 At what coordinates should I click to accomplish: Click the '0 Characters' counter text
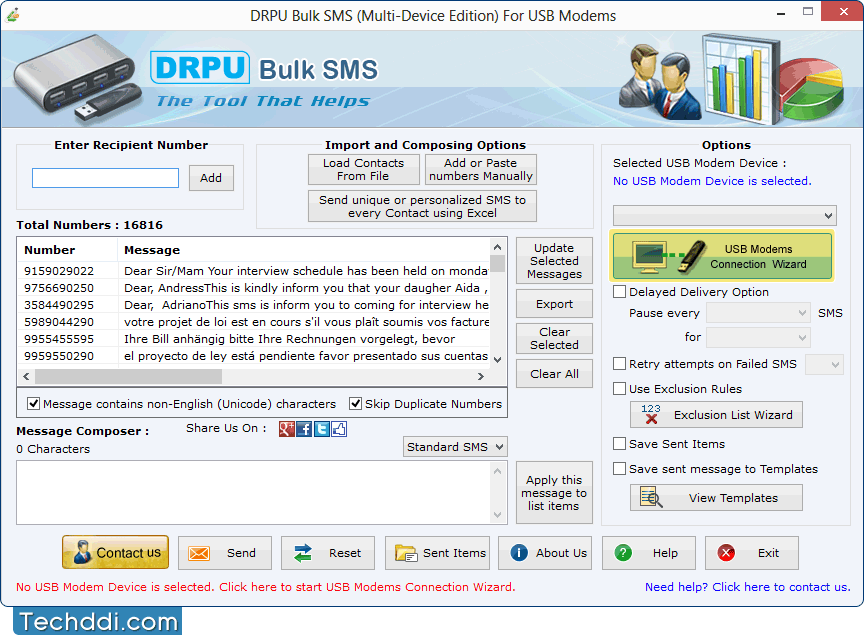click(x=53, y=449)
